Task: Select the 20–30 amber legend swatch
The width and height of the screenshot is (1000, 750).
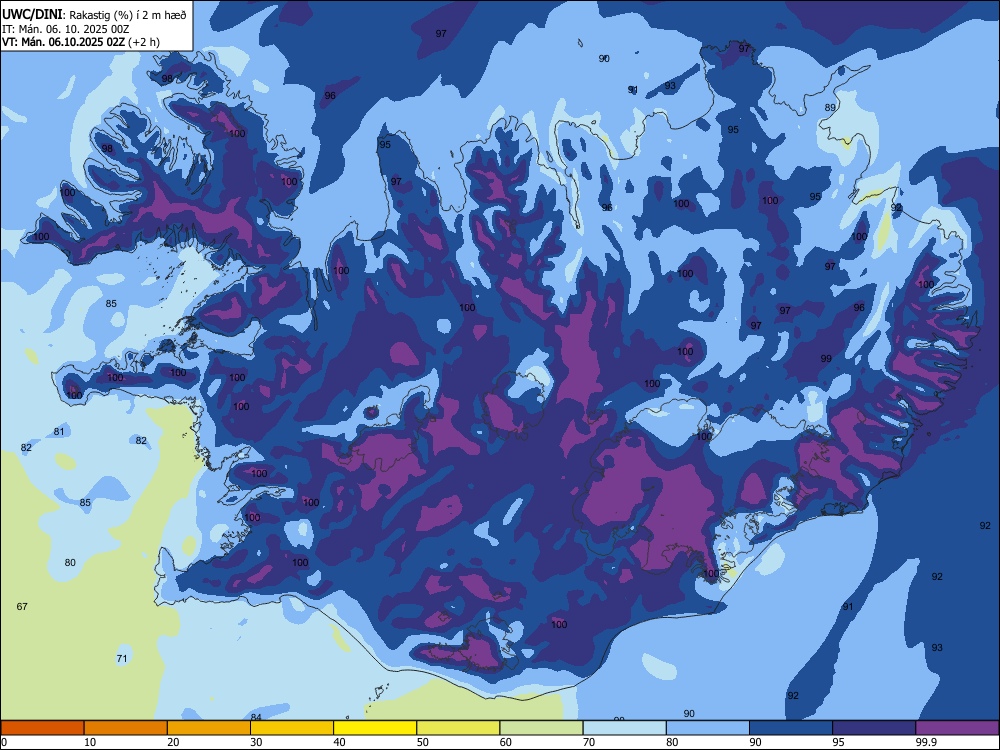Action: 209,728
